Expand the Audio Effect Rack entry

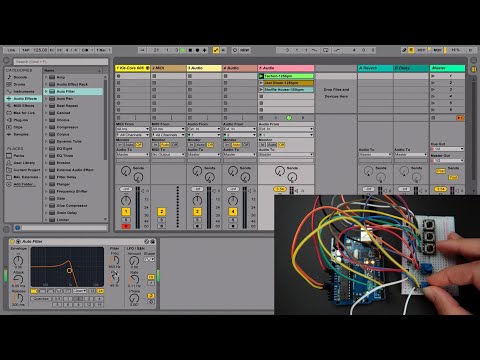[46, 84]
